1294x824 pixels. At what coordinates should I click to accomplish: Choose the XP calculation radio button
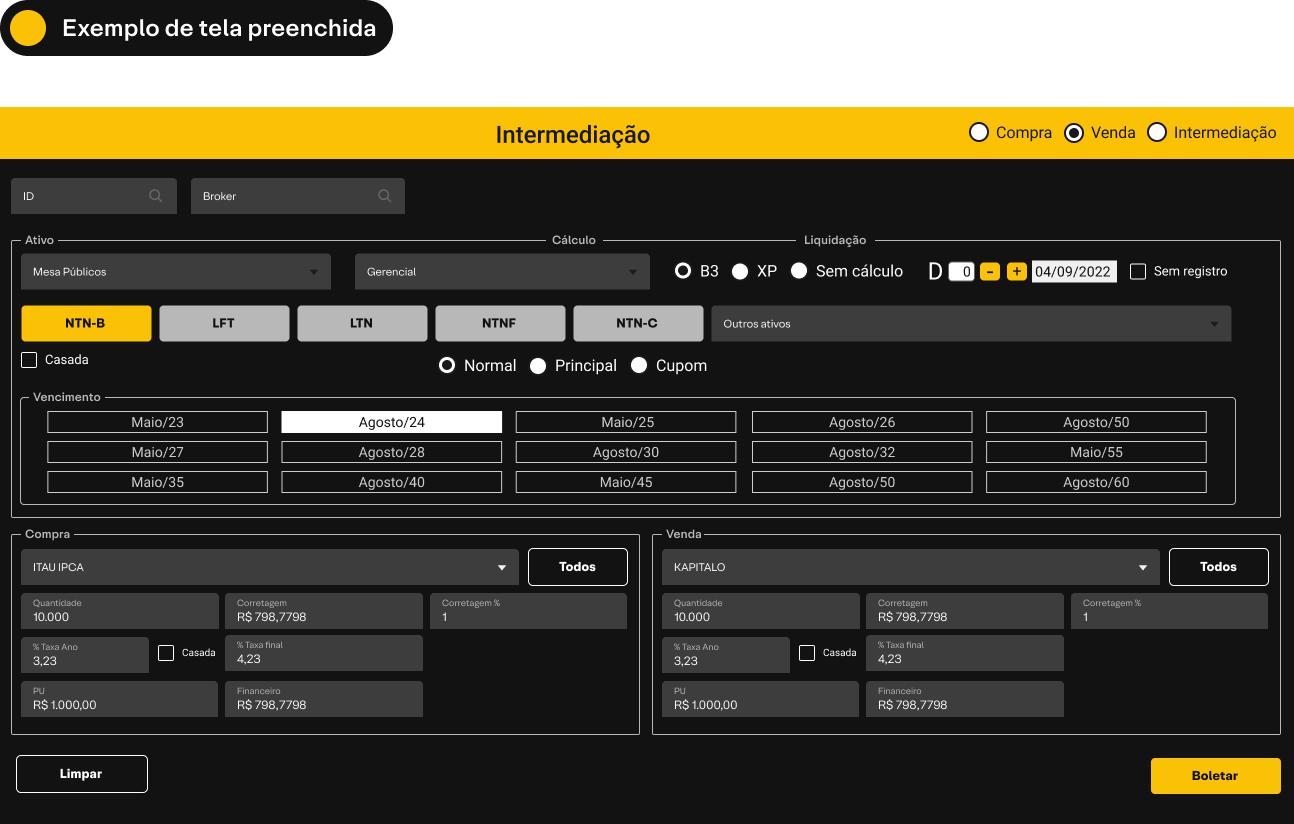740,271
